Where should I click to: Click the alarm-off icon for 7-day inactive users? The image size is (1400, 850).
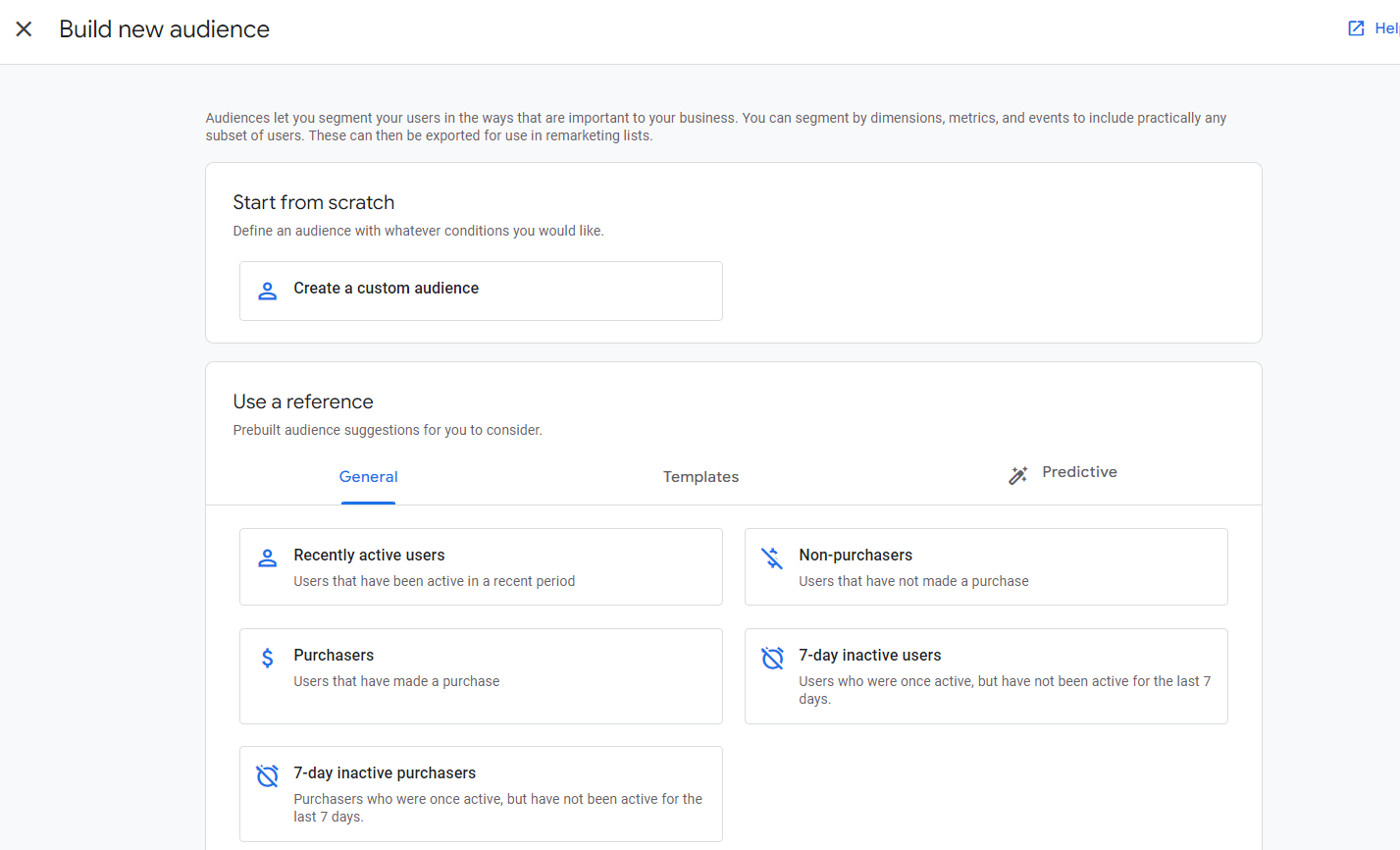pyautogui.click(x=772, y=658)
